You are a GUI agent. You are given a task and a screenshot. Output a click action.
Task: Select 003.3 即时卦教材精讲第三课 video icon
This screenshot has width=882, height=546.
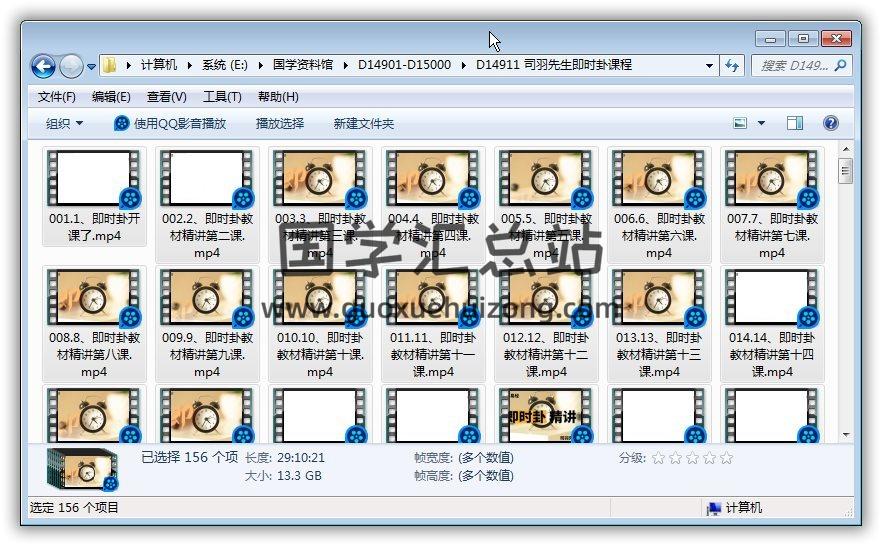[320, 178]
